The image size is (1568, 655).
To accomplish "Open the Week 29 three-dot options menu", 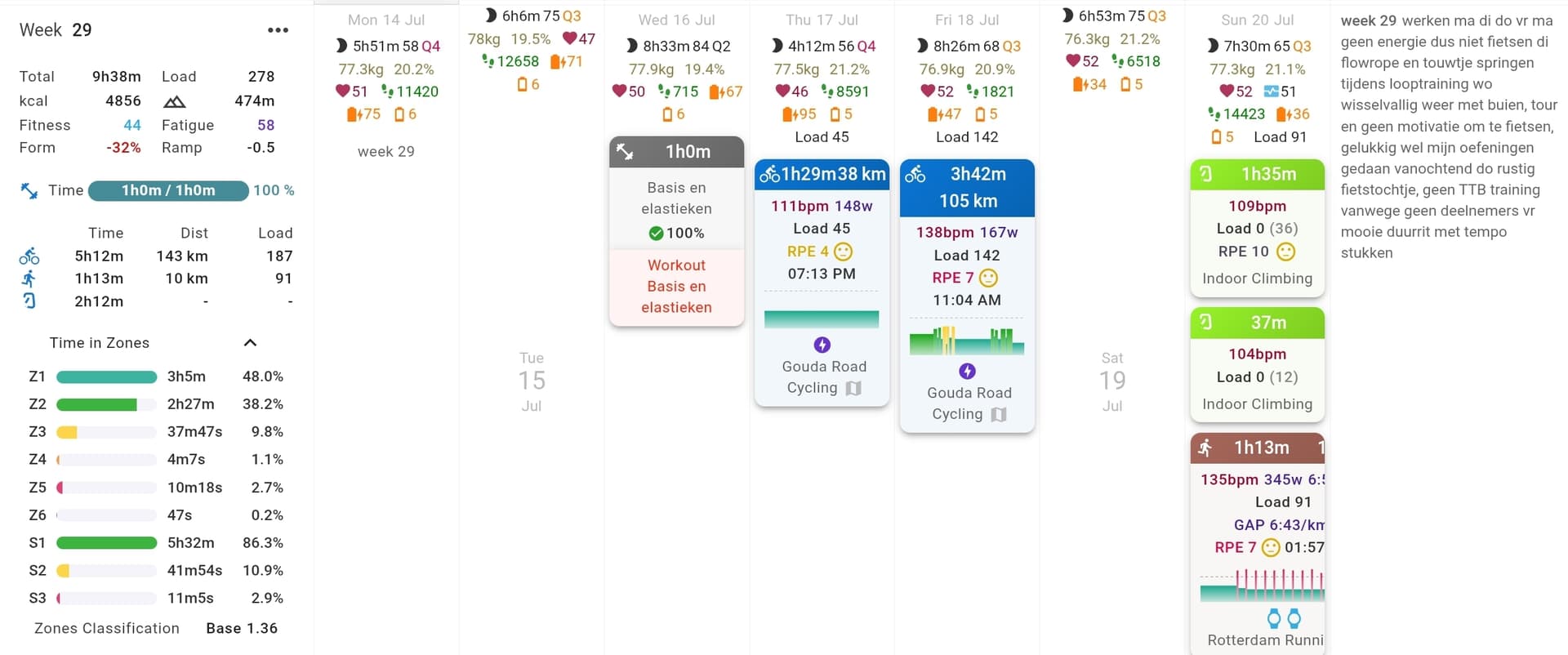I will click(278, 30).
